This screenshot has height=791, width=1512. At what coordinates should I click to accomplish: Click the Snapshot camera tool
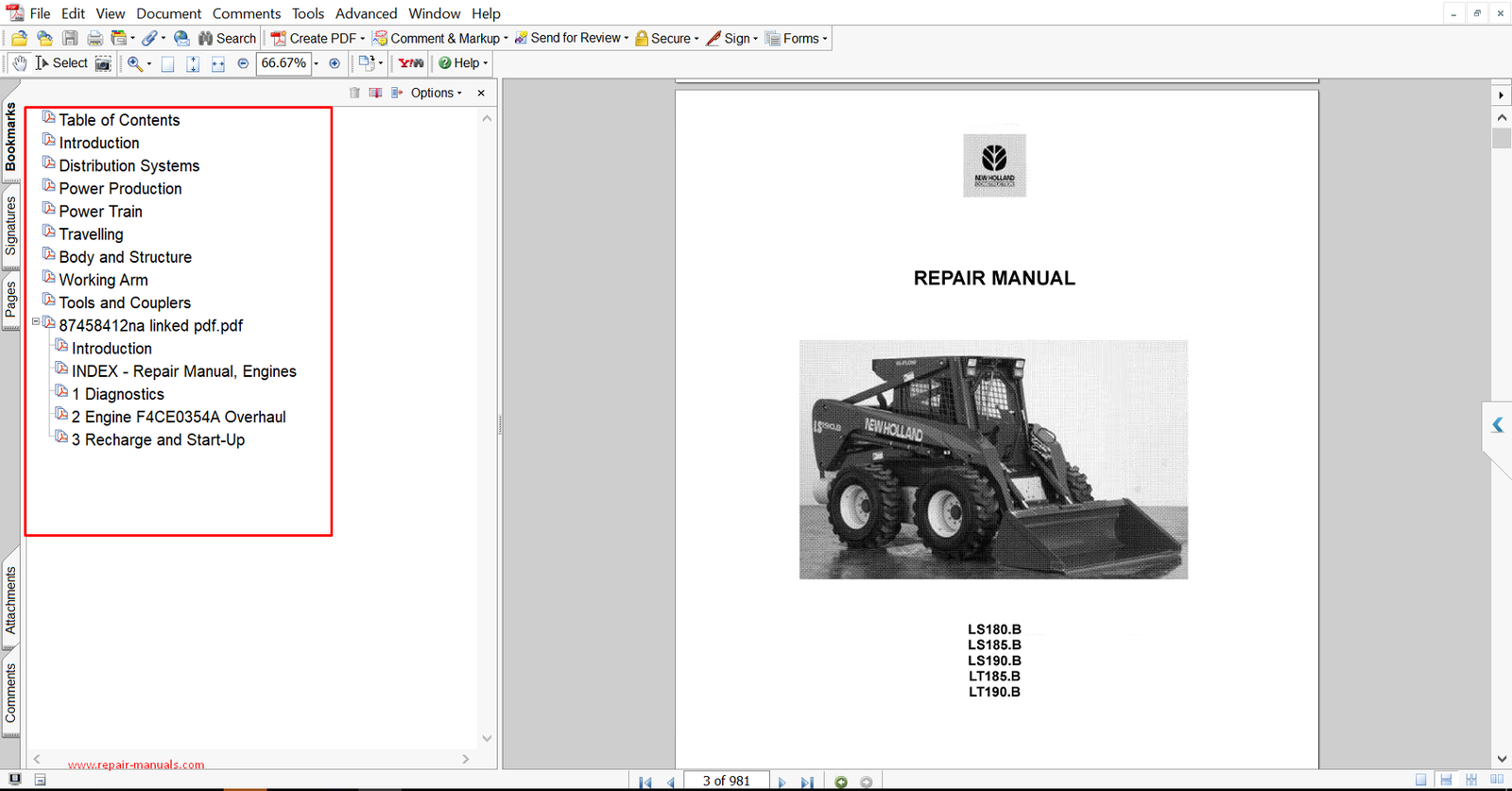point(103,63)
